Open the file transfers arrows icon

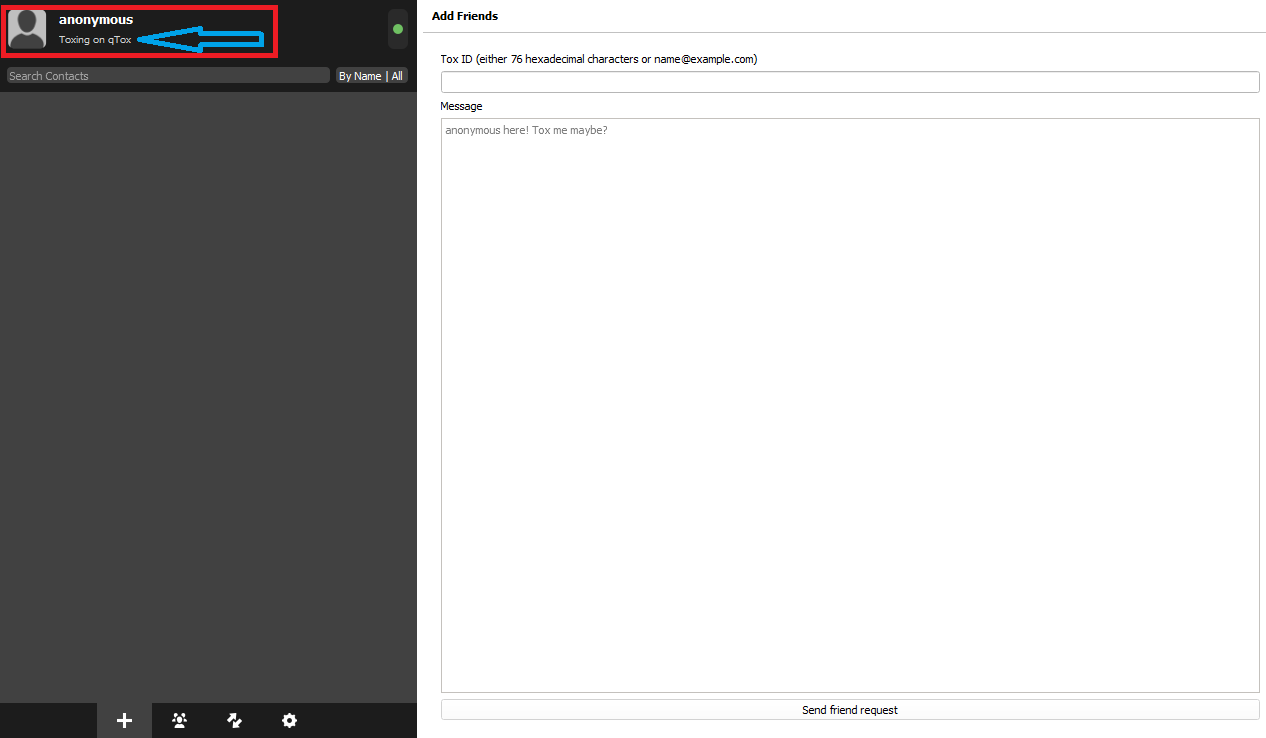[235, 720]
